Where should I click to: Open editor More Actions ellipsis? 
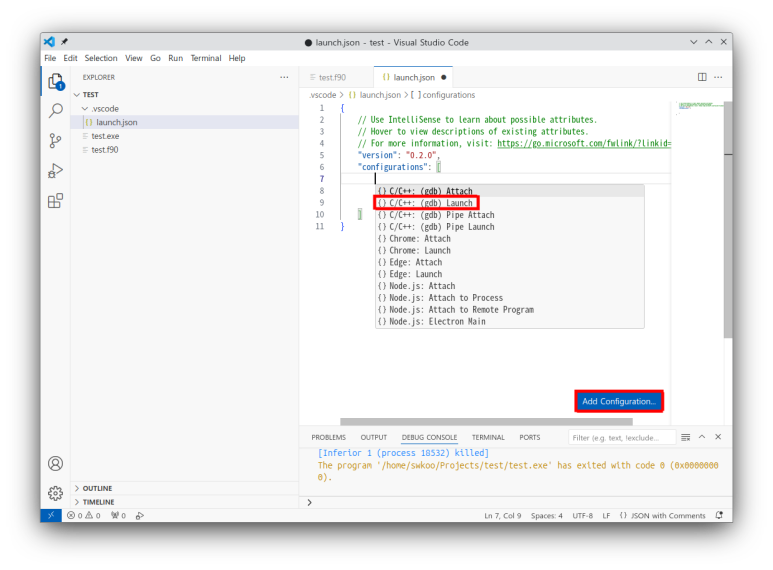pos(718,77)
